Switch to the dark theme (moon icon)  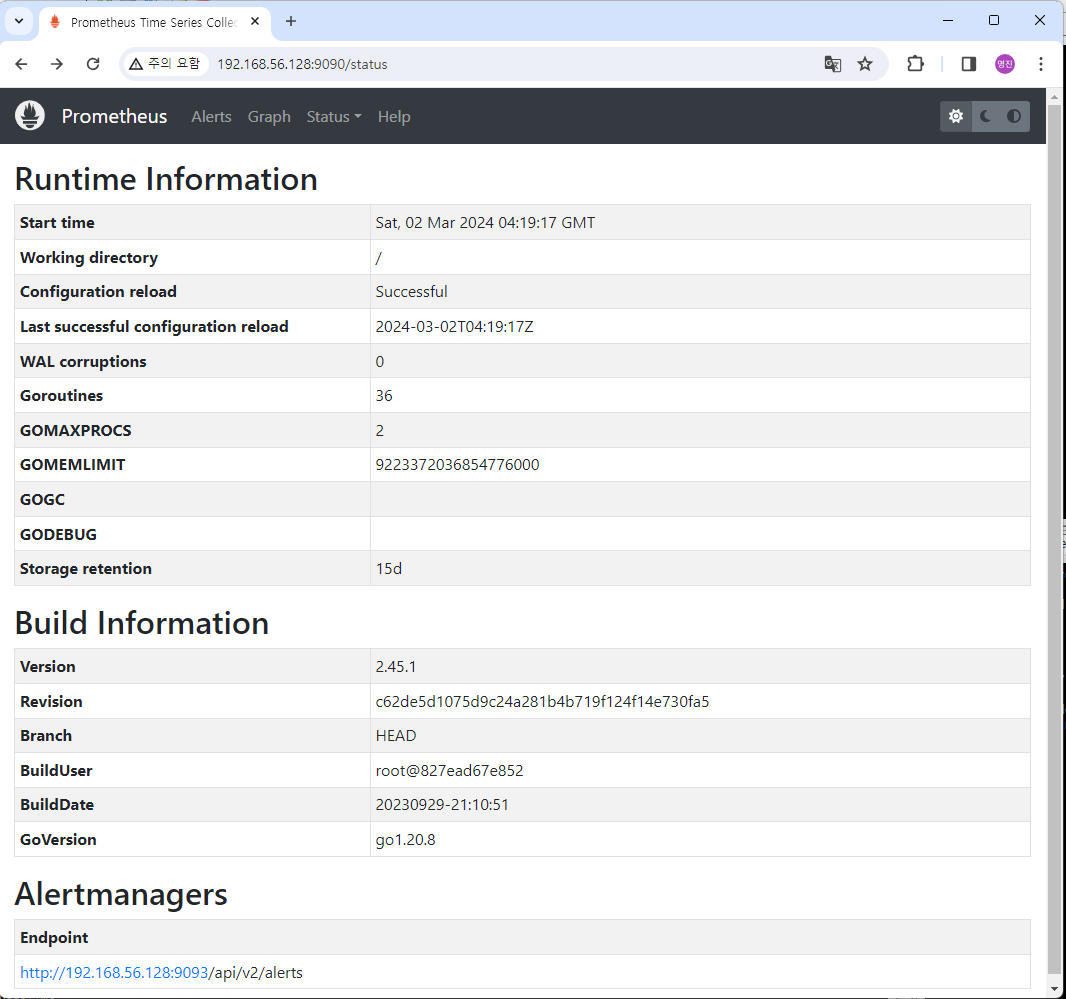(x=986, y=116)
